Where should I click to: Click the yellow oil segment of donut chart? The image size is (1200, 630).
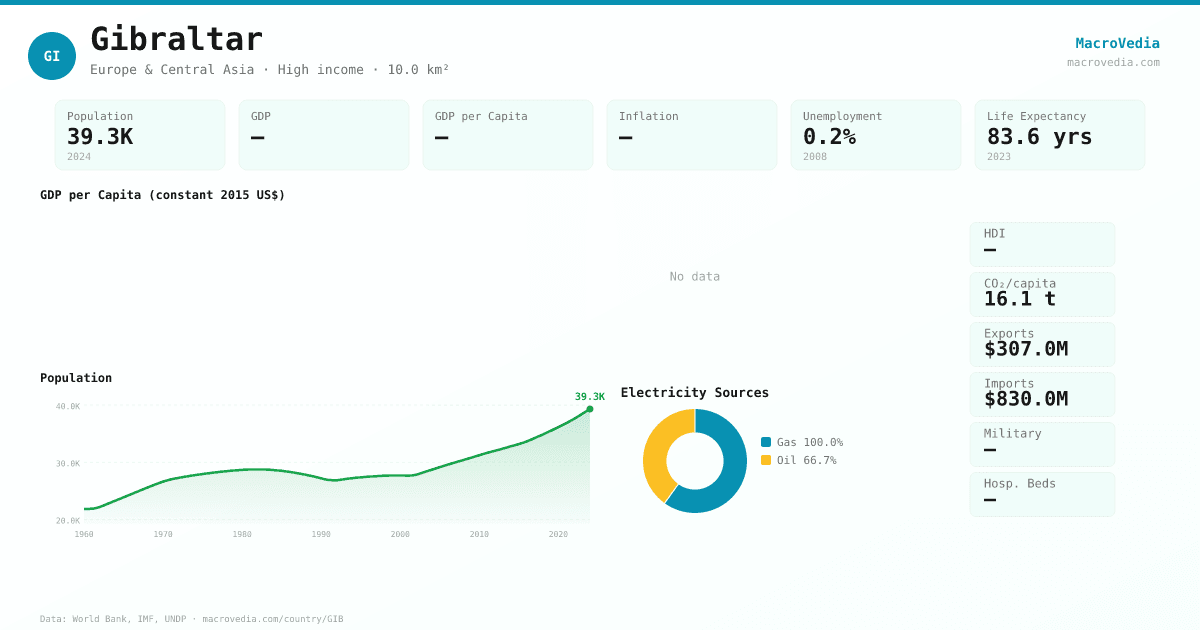[658, 450]
